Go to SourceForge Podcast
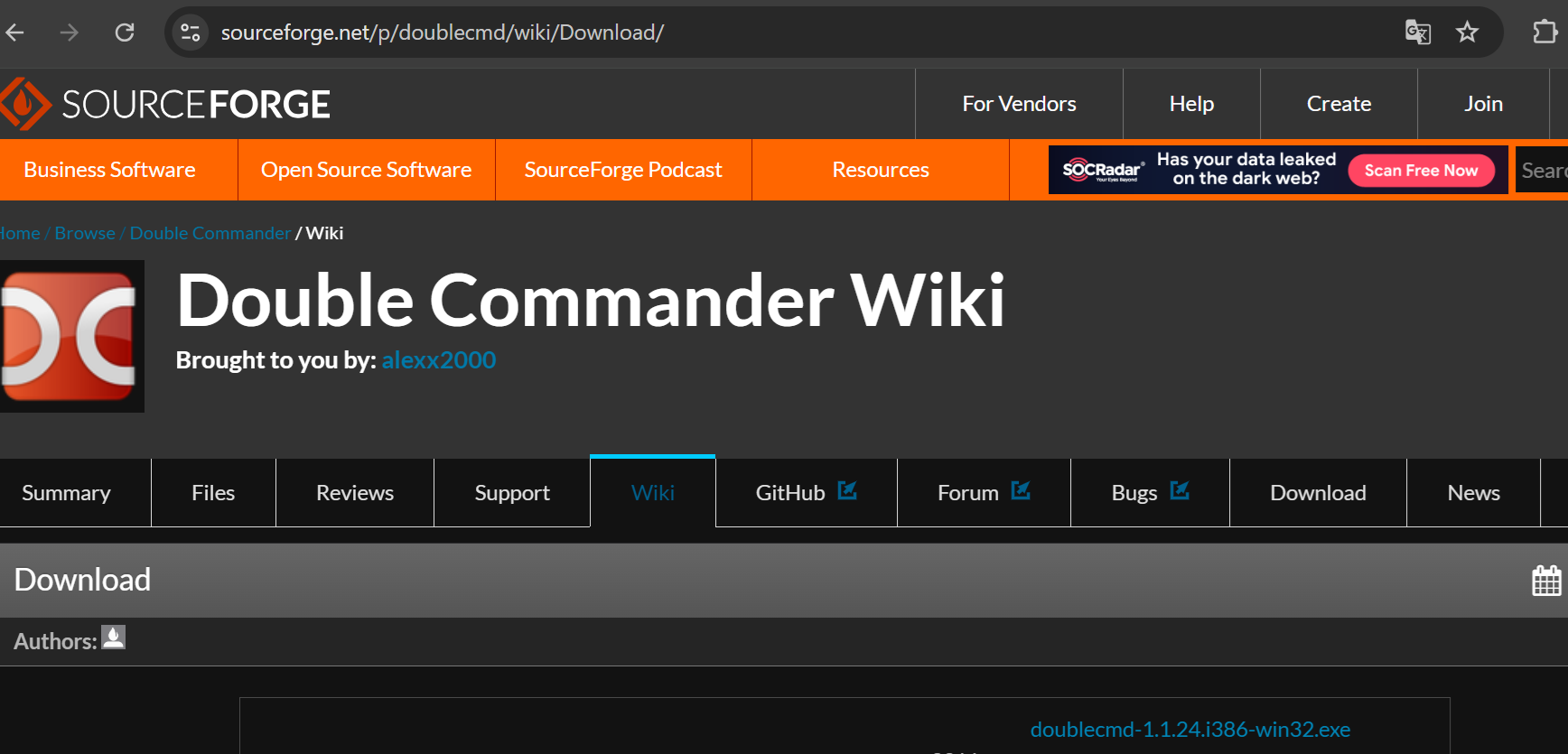The width and height of the screenshot is (1568, 754). tap(623, 170)
